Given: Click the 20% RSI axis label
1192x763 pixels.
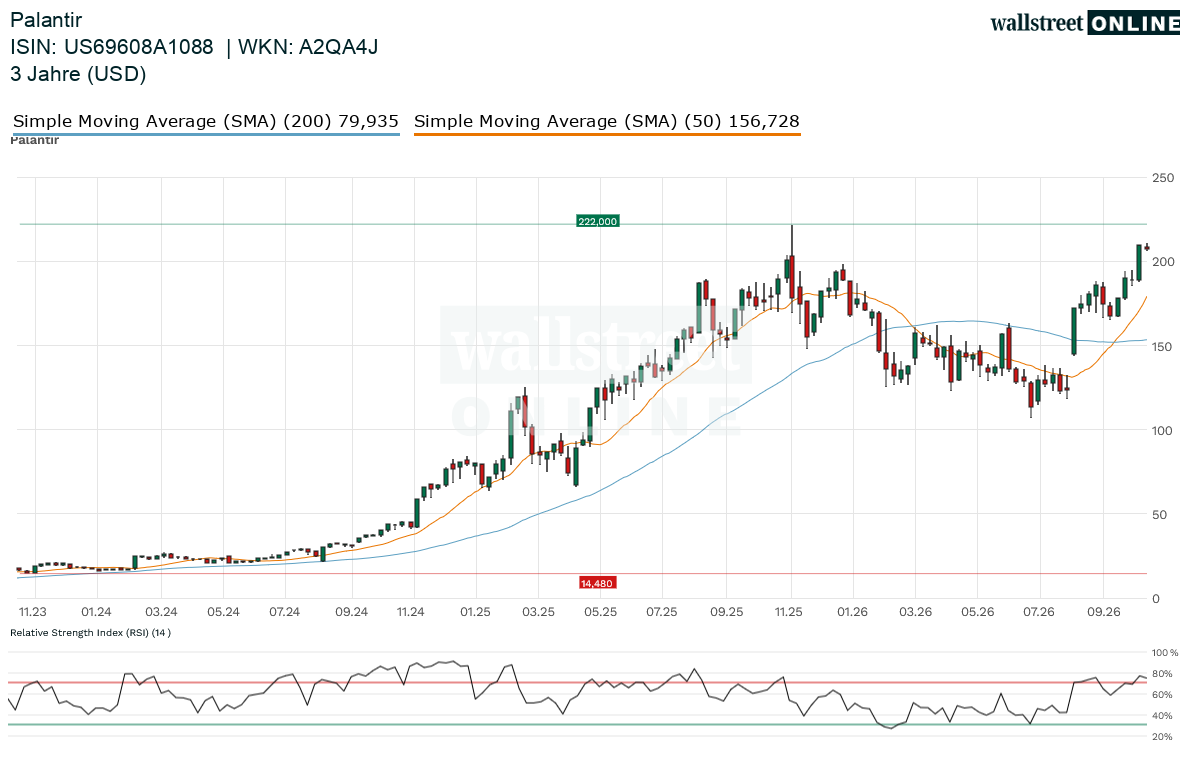Looking at the screenshot, I should tap(1163, 736).
